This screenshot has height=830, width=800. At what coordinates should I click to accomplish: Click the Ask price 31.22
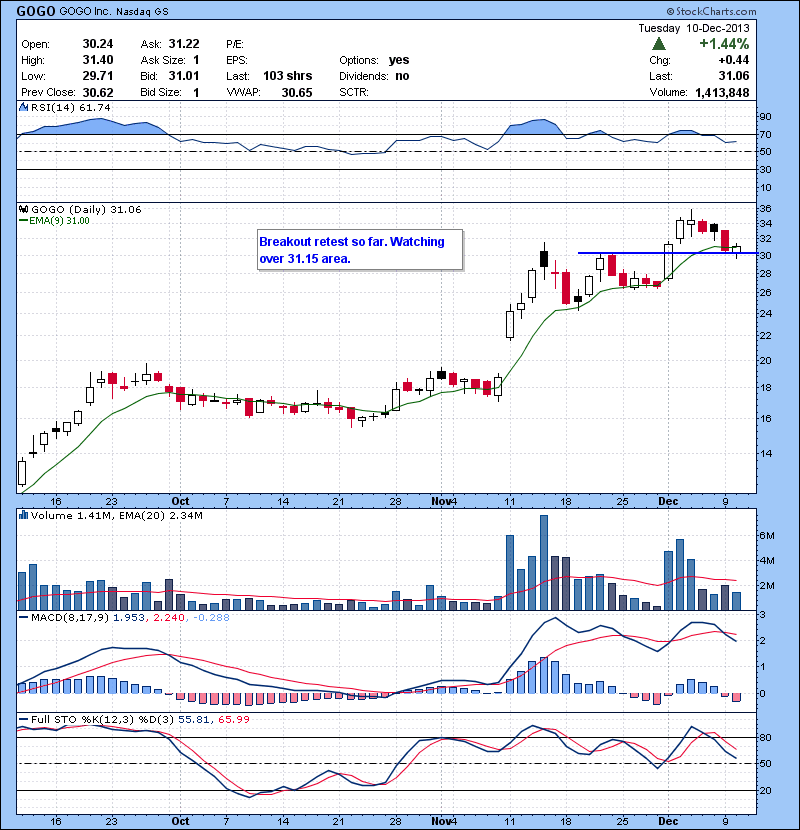(184, 44)
